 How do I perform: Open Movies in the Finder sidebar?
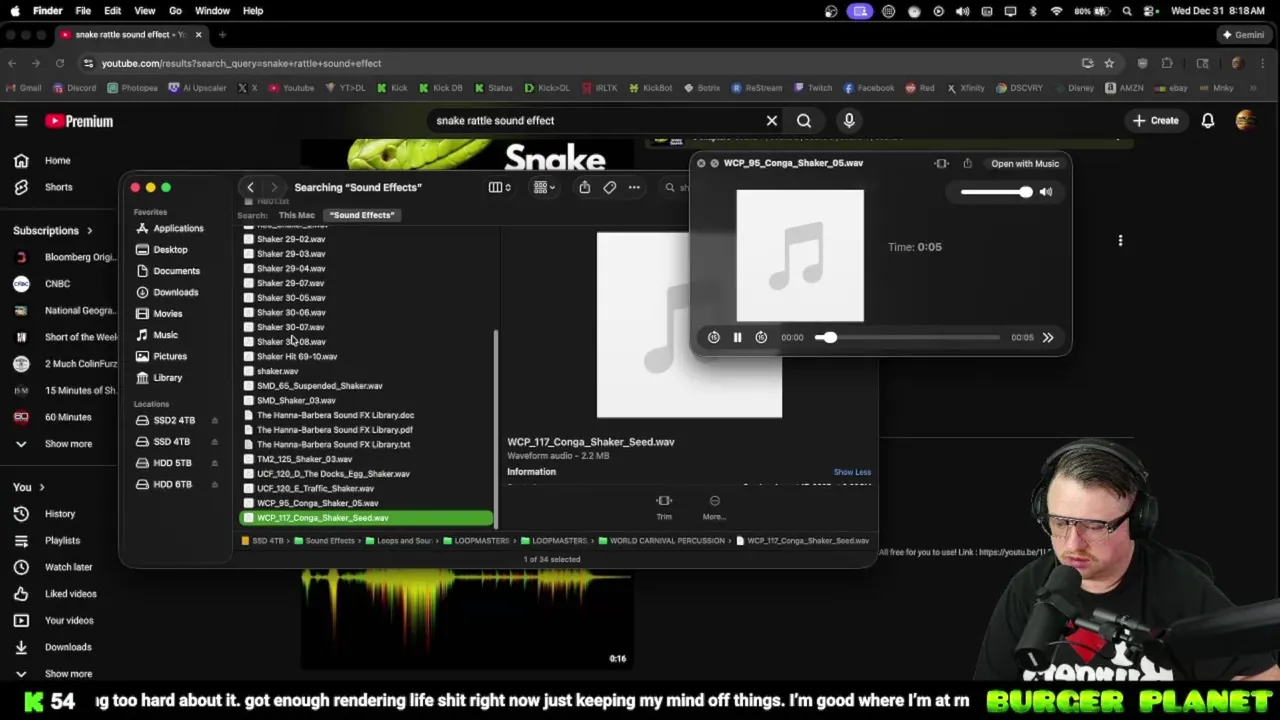(167, 313)
